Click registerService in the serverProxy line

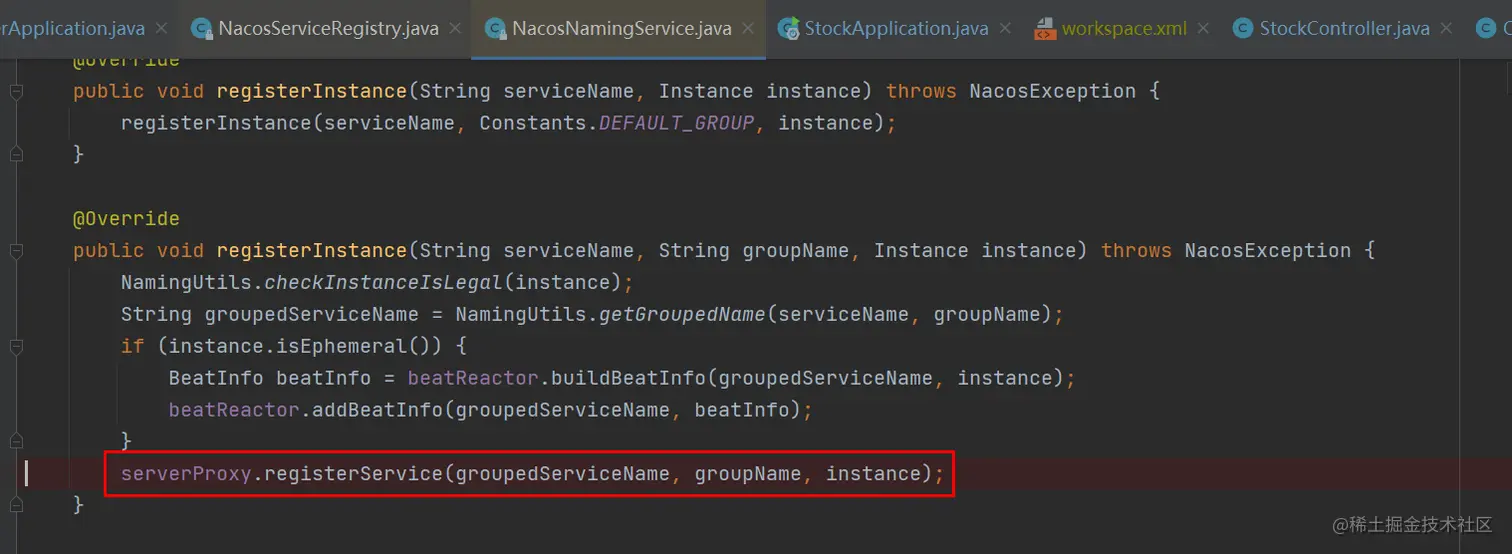tap(354, 473)
